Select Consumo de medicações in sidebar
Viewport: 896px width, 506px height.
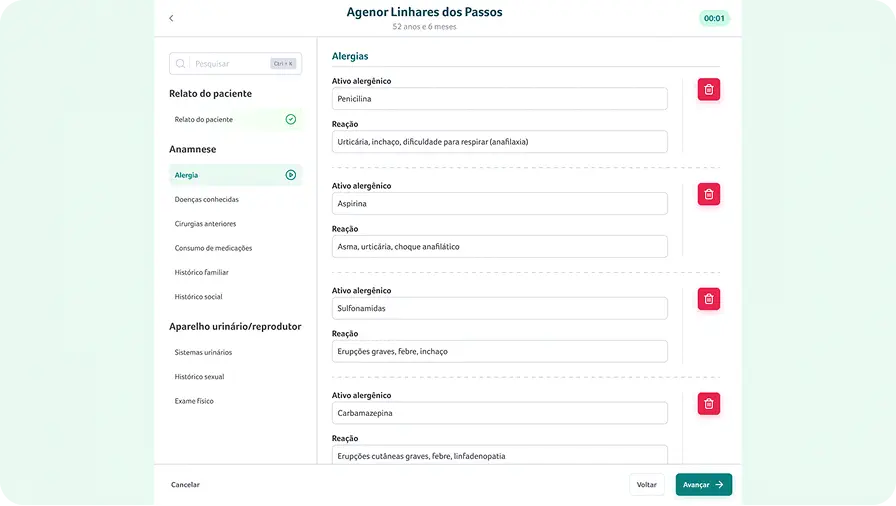coord(213,248)
